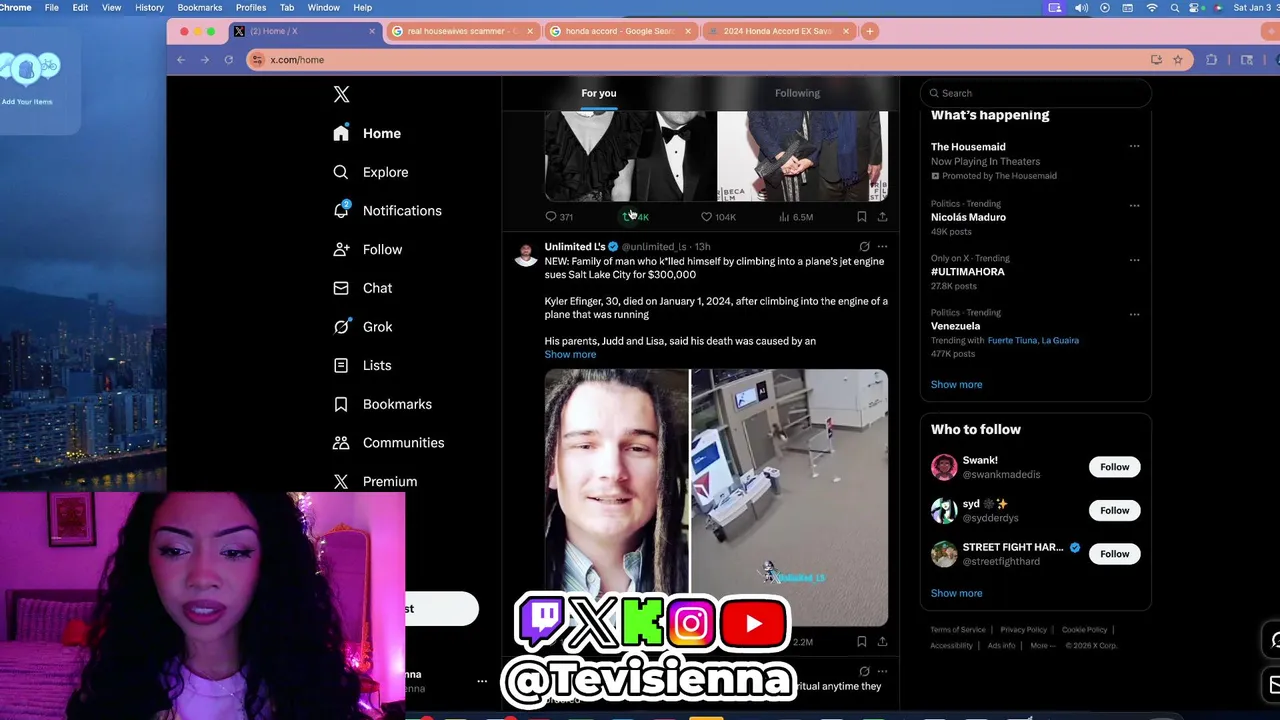Open more options for Venezuela trend

pyautogui.click(x=1134, y=314)
